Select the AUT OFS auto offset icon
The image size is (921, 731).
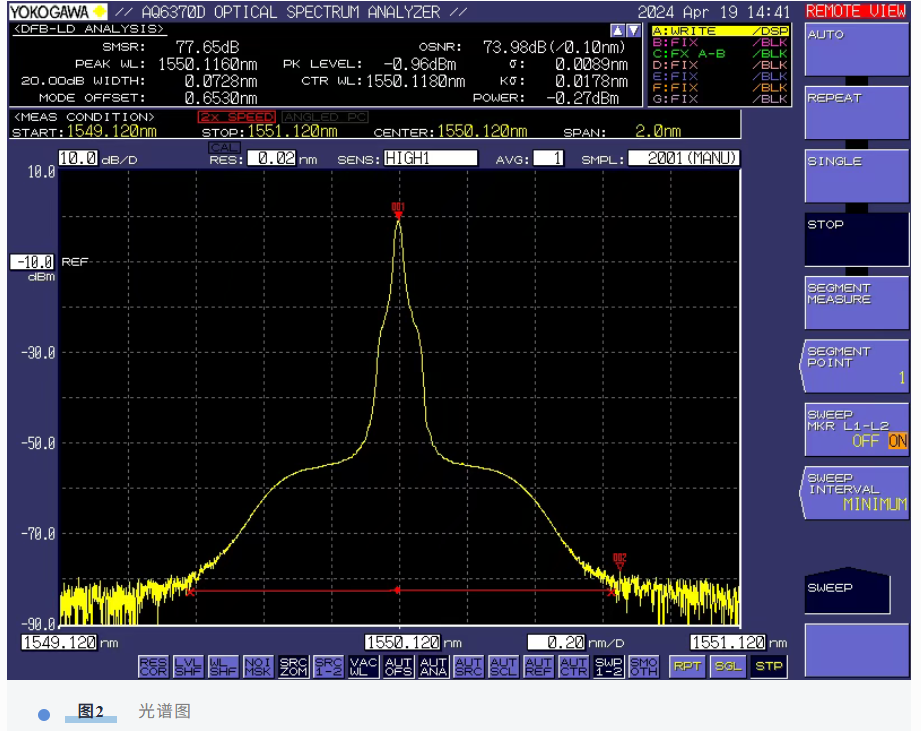tap(398, 666)
